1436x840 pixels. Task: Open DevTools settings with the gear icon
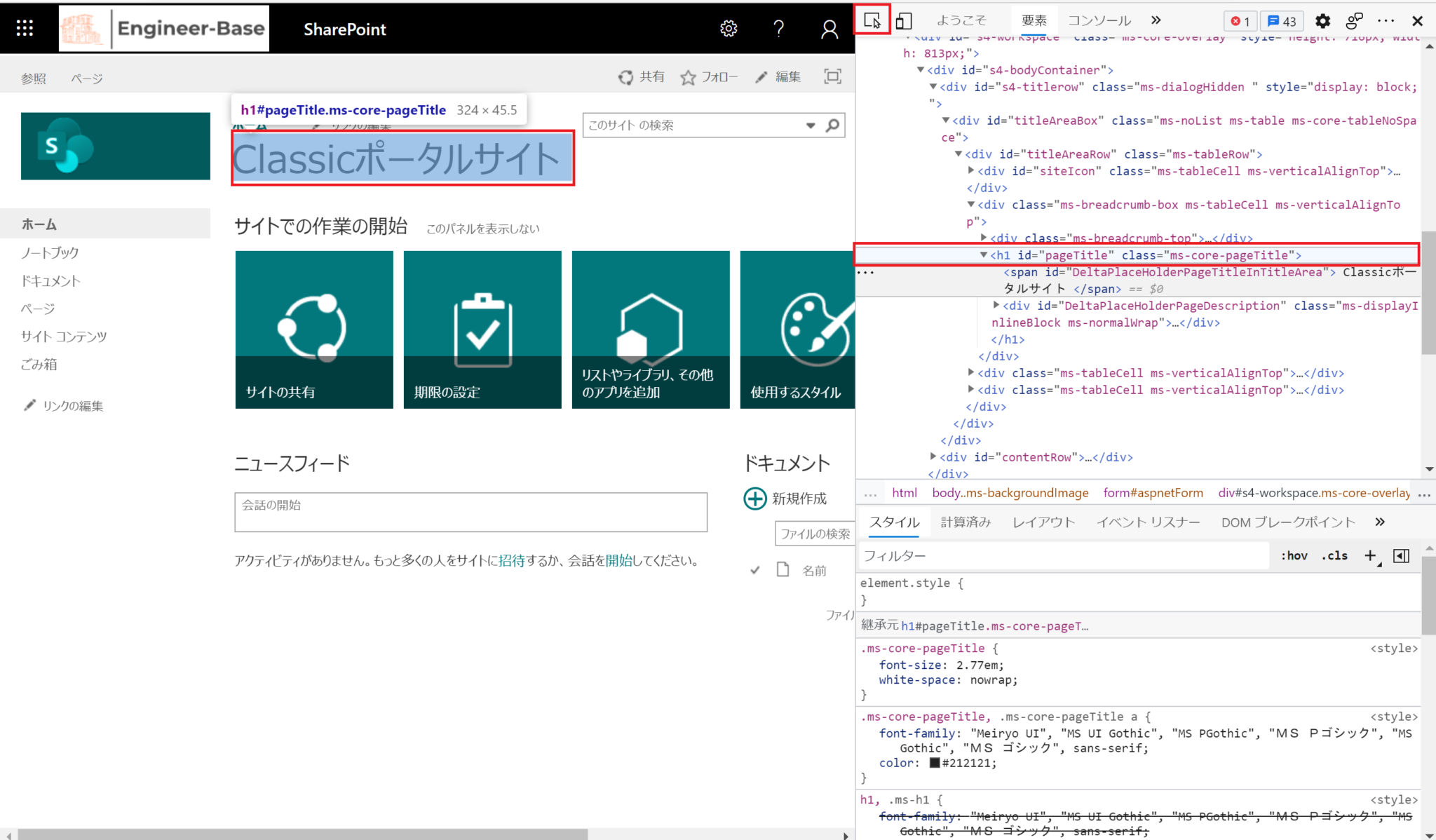pos(1323,20)
